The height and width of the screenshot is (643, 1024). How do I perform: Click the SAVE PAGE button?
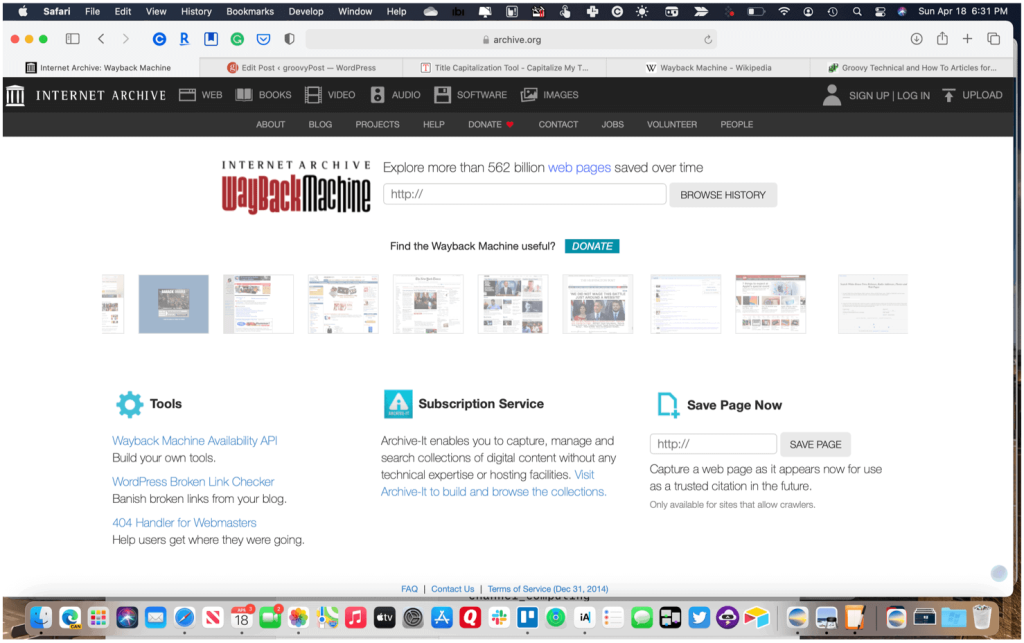(815, 445)
